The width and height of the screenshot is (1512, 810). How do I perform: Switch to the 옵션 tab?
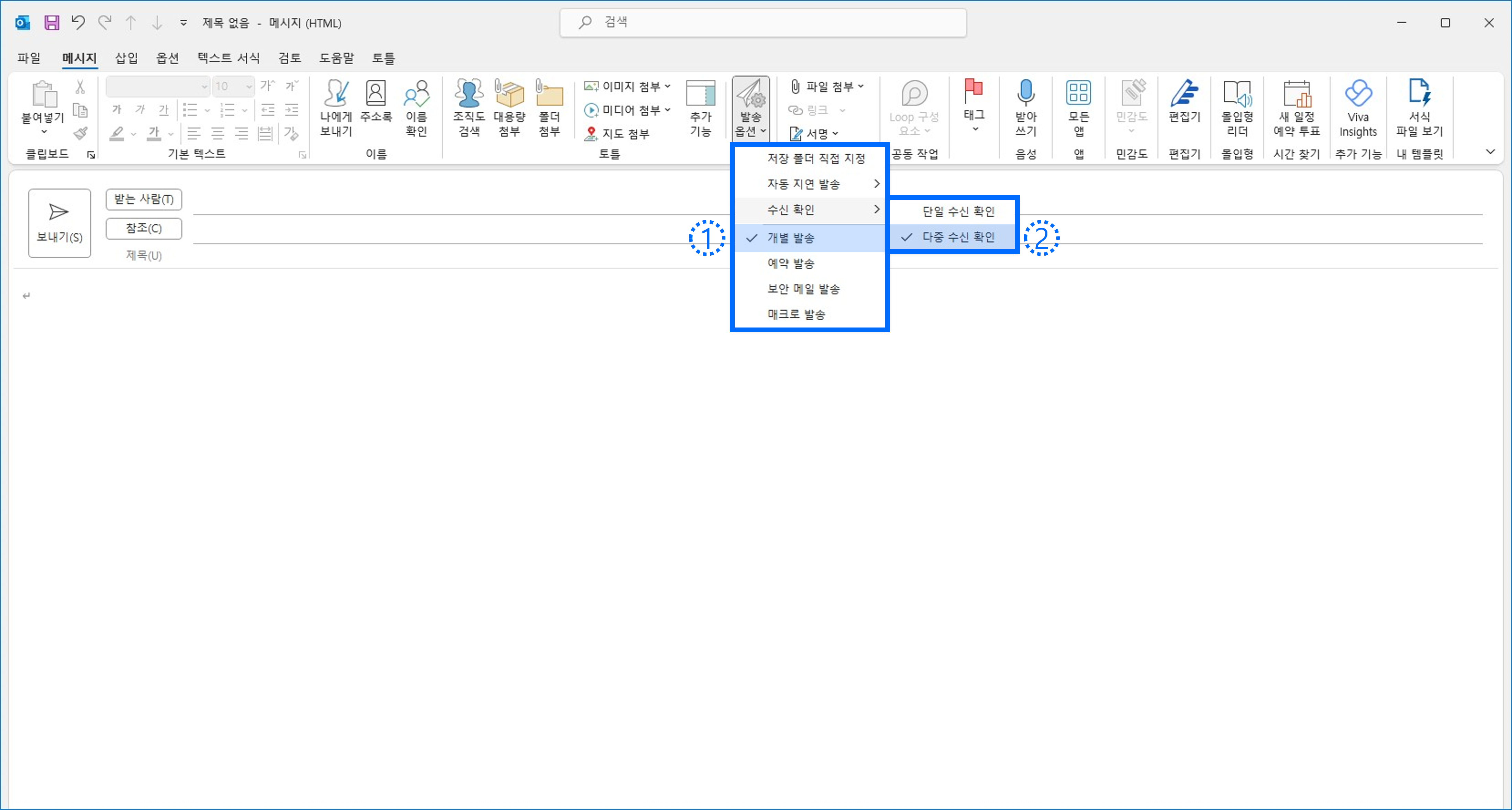coord(167,57)
